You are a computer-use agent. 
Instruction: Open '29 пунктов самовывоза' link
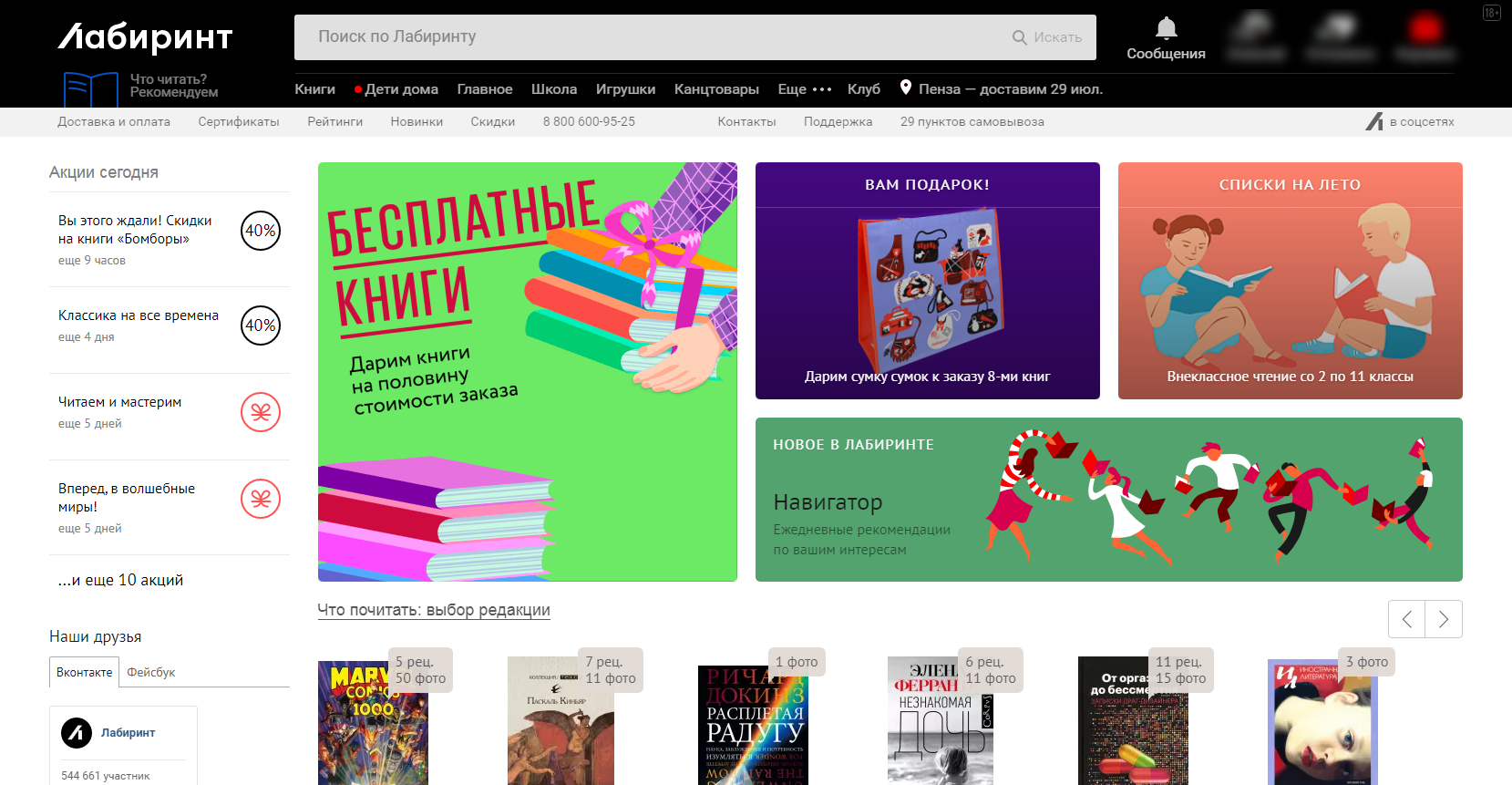[x=972, y=121]
